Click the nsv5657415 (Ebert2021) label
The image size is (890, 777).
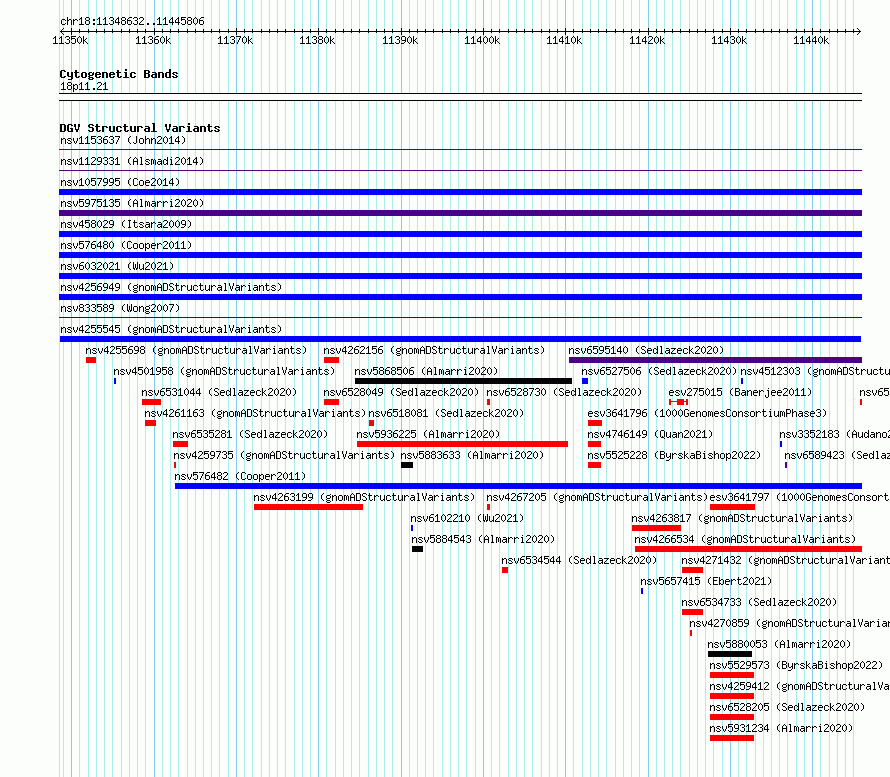pyautogui.click(x=706, y=581)
